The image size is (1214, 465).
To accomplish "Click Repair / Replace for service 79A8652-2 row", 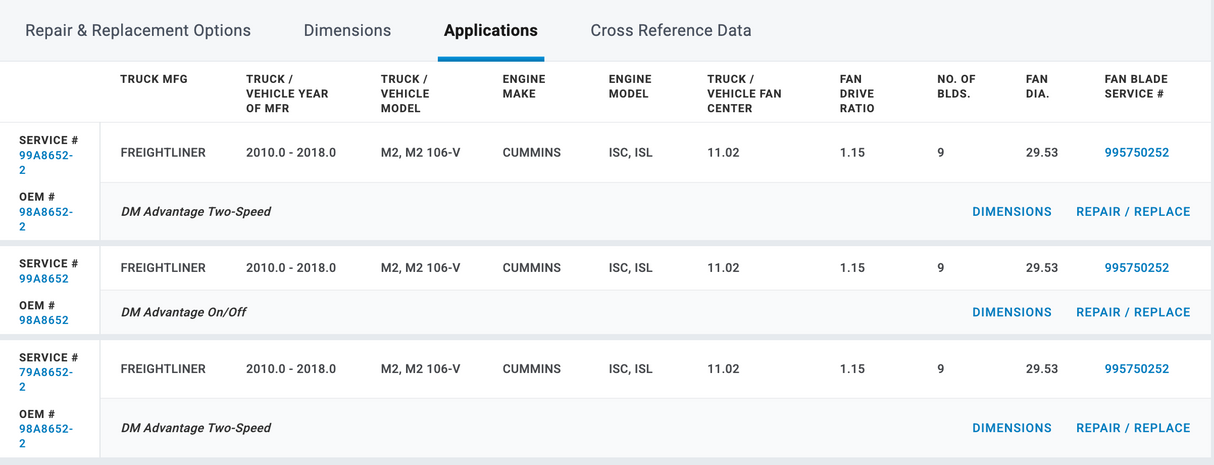I will pyautogui.click(x=1132, y=428).
